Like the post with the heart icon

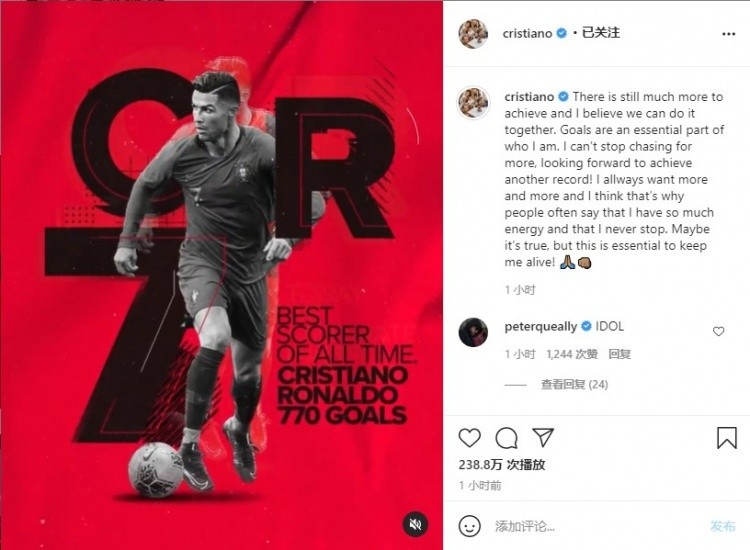(x=469, y=438)
